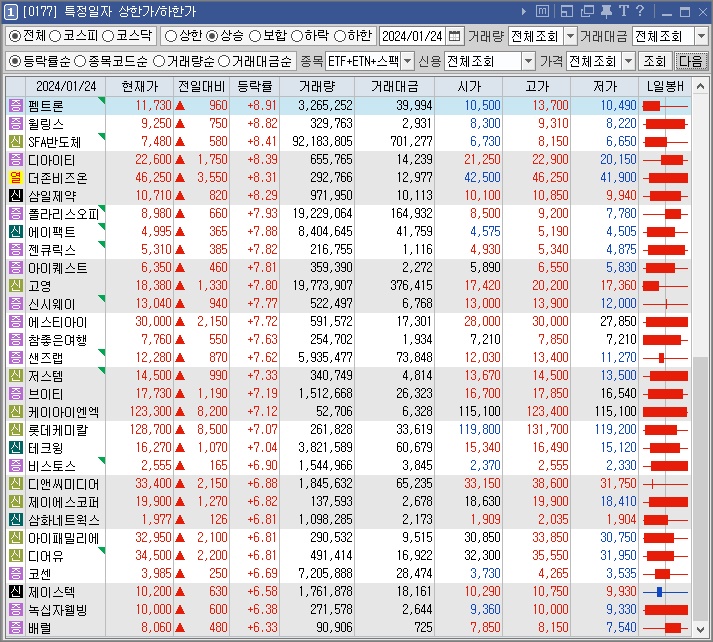
Task: Click the duplicate window icon in title bar
Action: pos(587,11)
